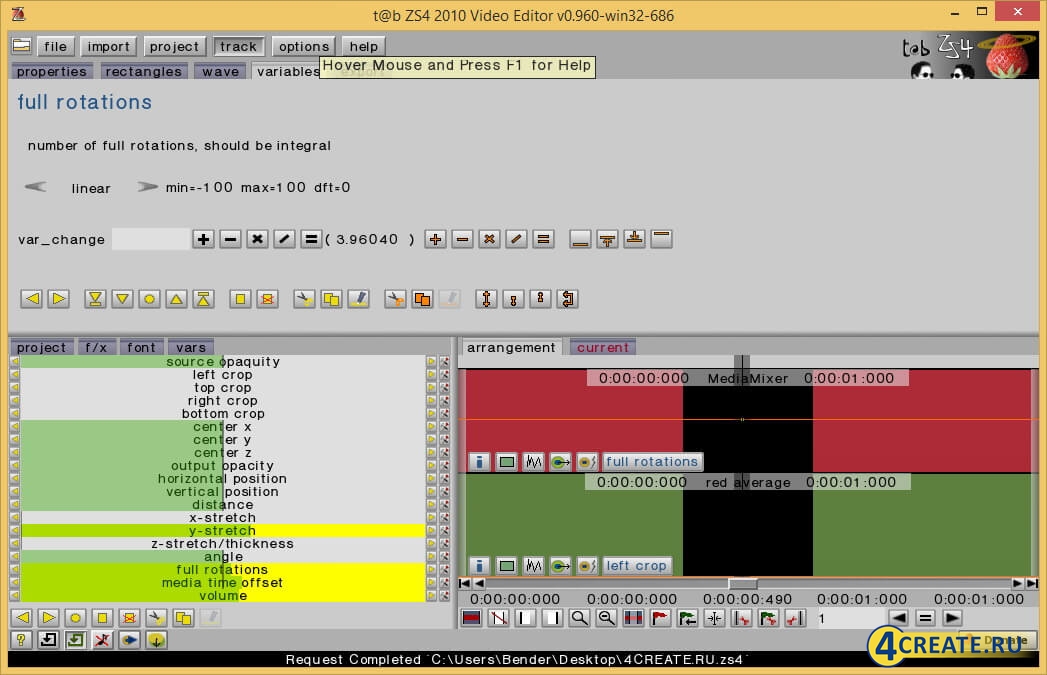This screenshot has height=675, width=1047.
Task: Select the green preview frame icon on the MediaMixer track
Action: [x=506, y=461]
